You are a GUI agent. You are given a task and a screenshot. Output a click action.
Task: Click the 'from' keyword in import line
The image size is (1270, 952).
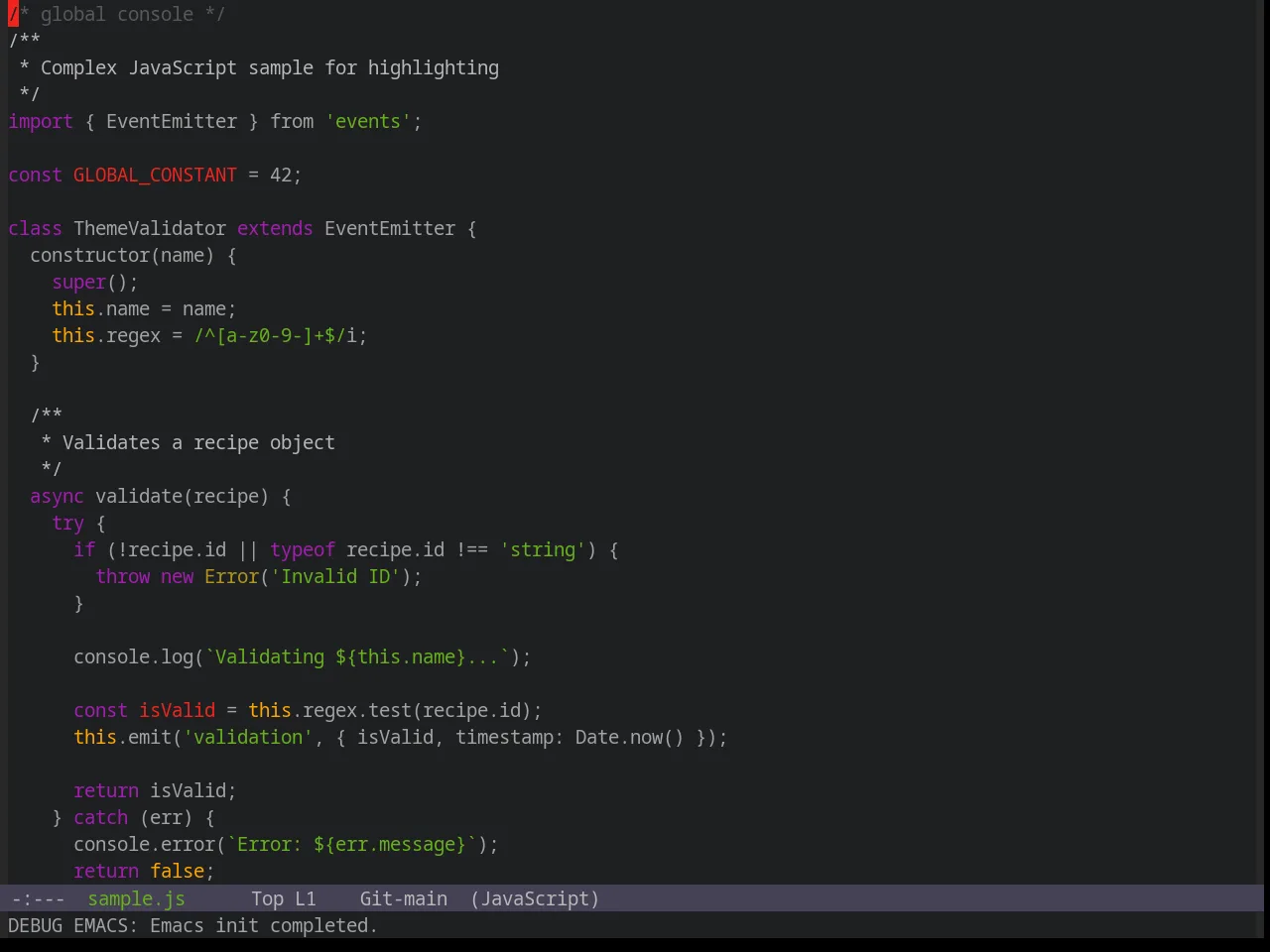(292, 121)
